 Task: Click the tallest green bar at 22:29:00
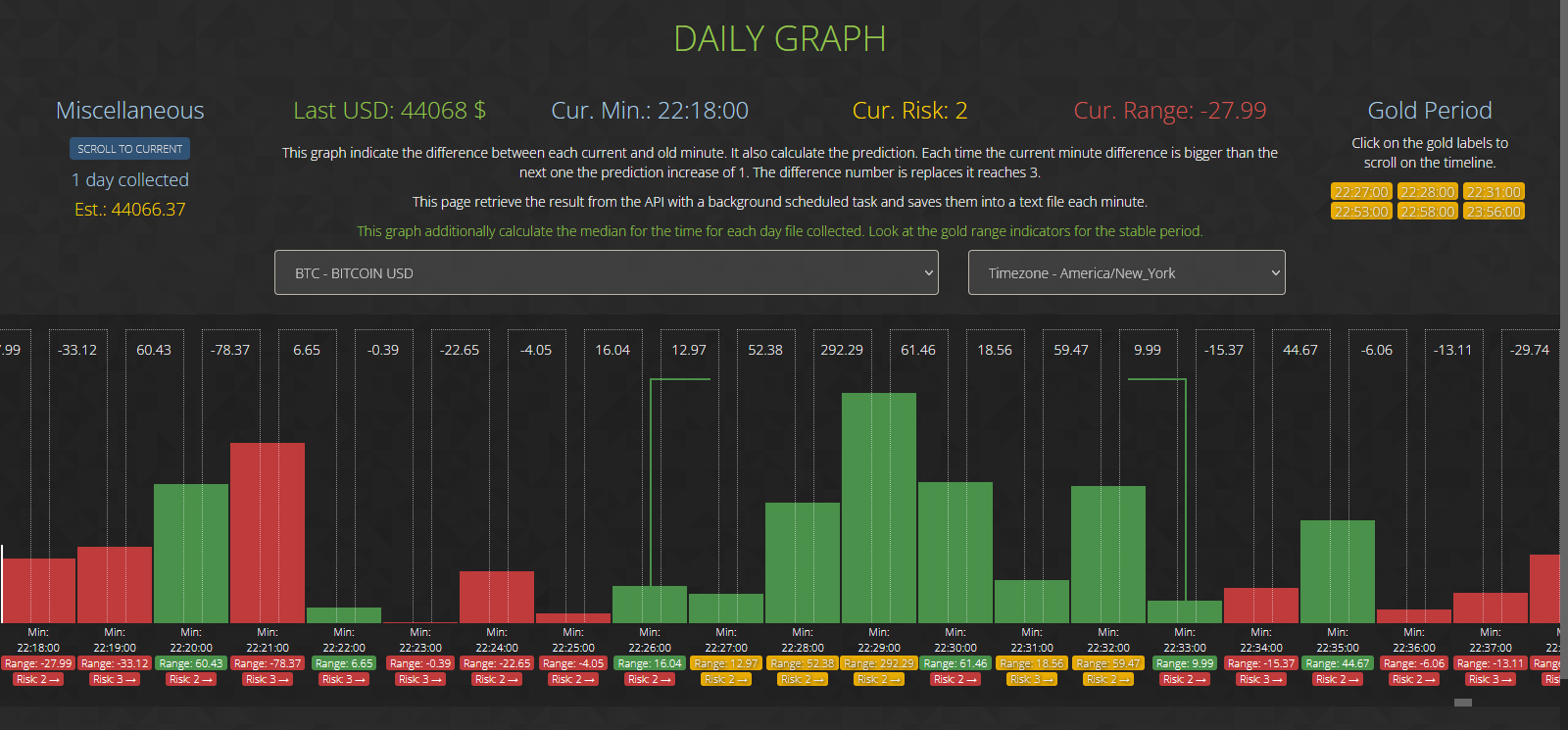click(879, 508)
